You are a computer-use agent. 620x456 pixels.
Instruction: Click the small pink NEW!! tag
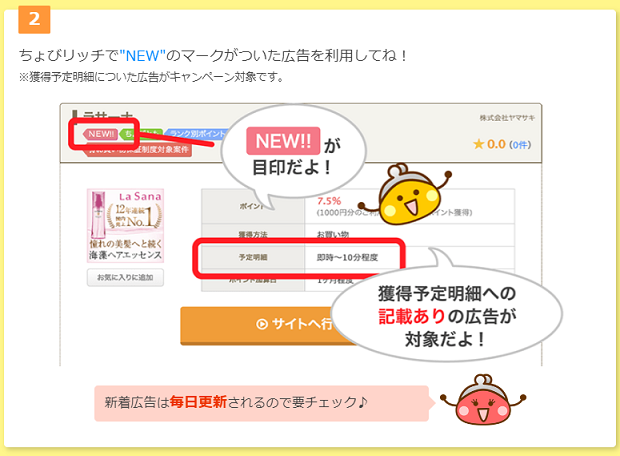101,134
